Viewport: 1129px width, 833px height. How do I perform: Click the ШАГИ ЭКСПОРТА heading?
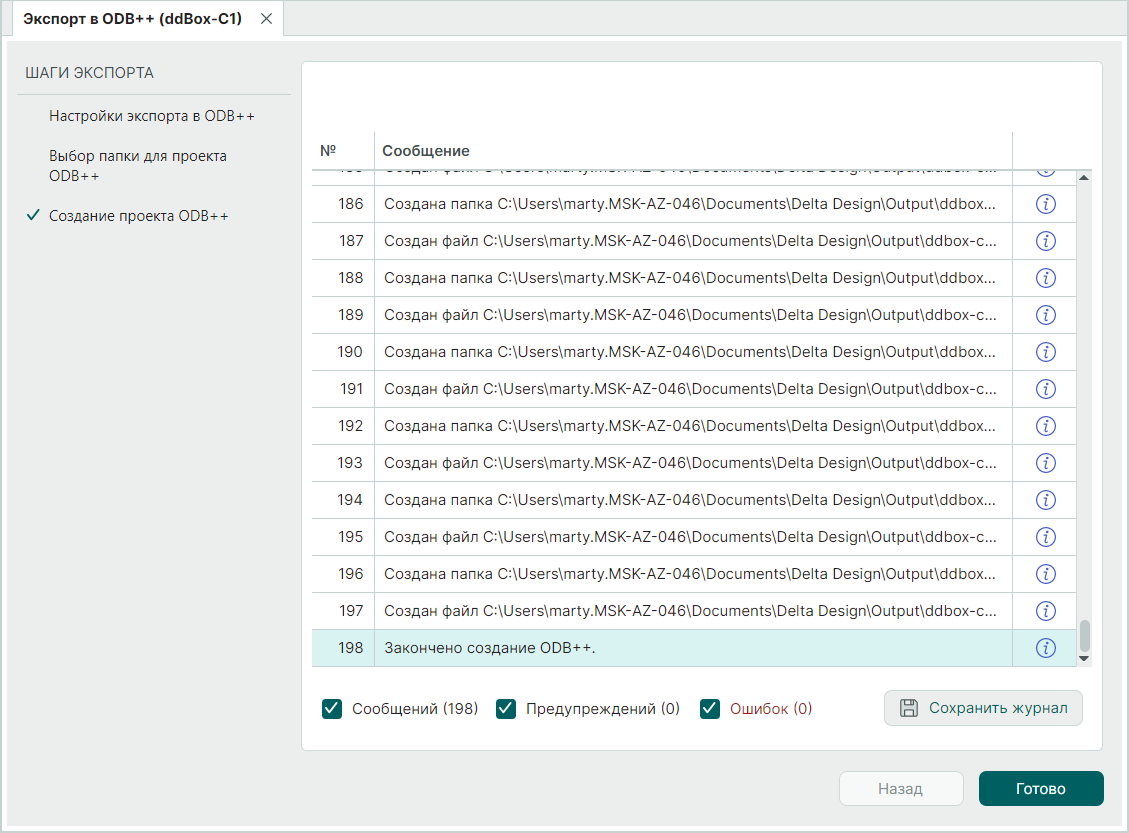(x=89, y=73)
